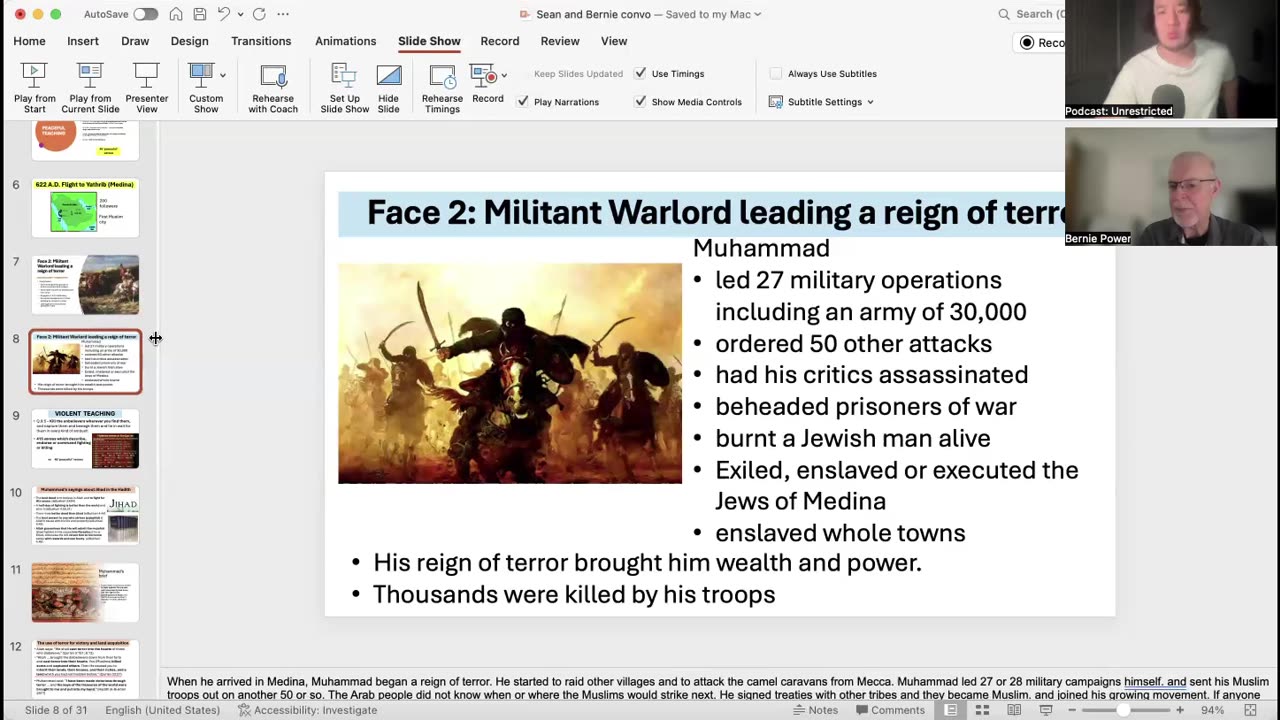Click the Home icon in title bar
The height and width of the screenshot is (720, 1280).
(176, 14)
